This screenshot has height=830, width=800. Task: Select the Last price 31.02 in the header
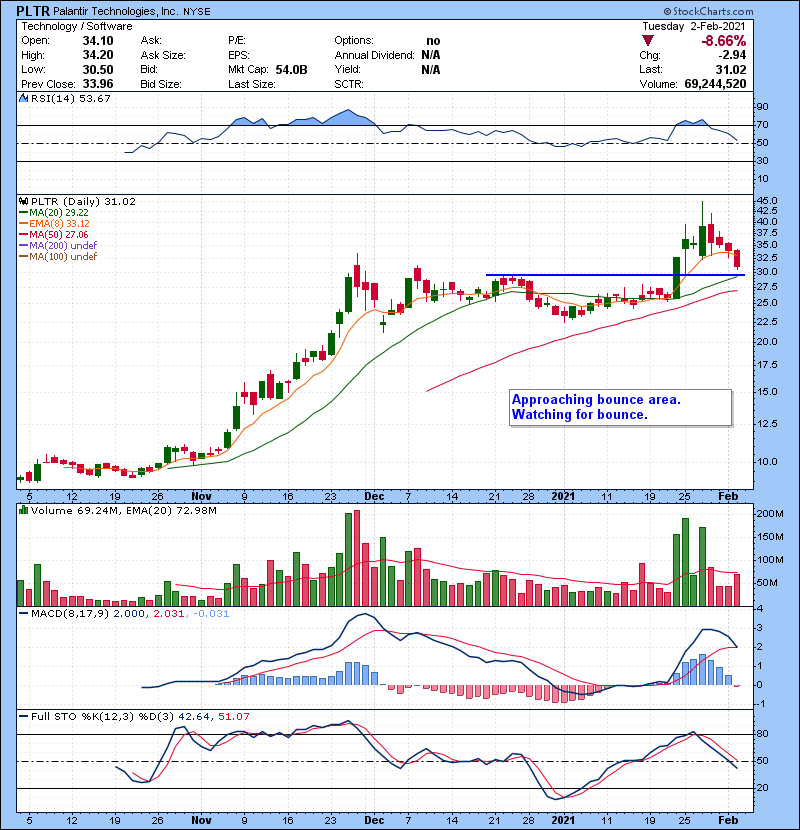(732, 70)
